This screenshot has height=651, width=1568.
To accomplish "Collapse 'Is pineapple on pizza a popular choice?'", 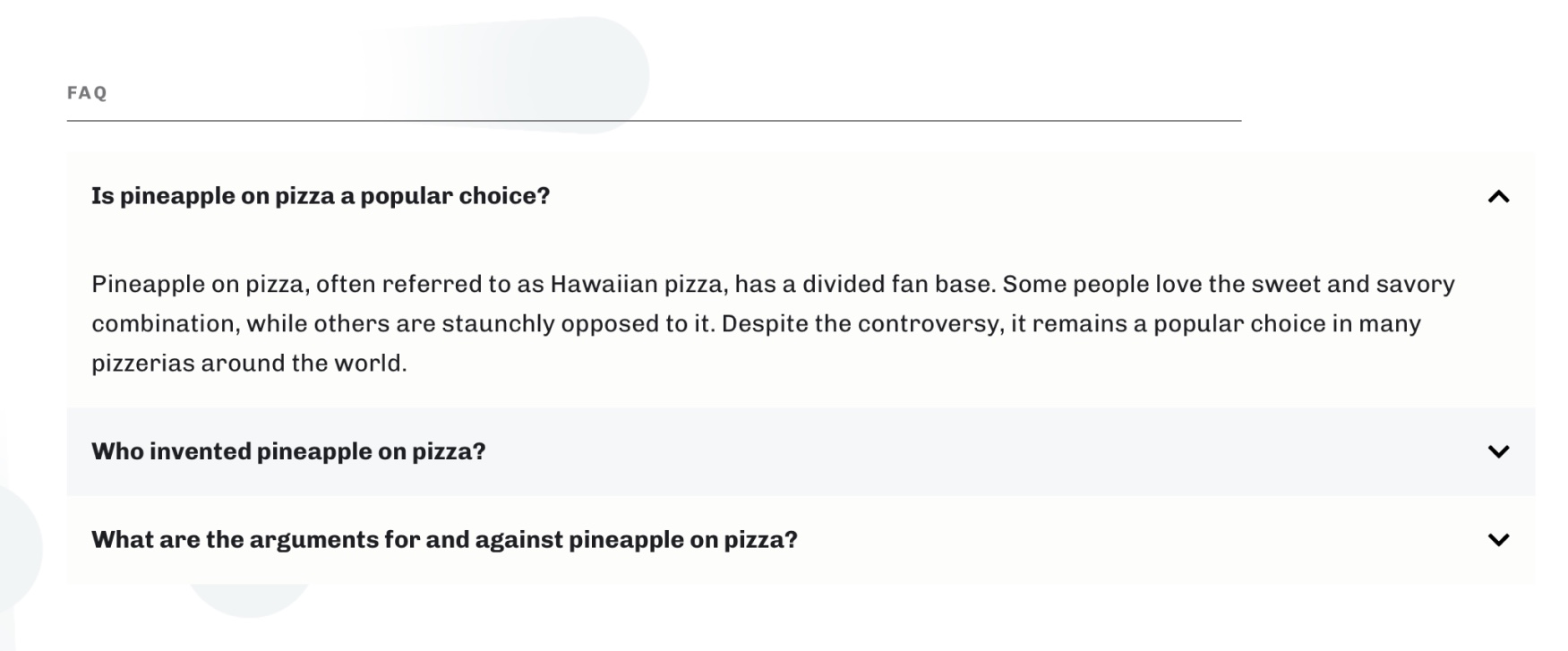I will pos(321,196).
